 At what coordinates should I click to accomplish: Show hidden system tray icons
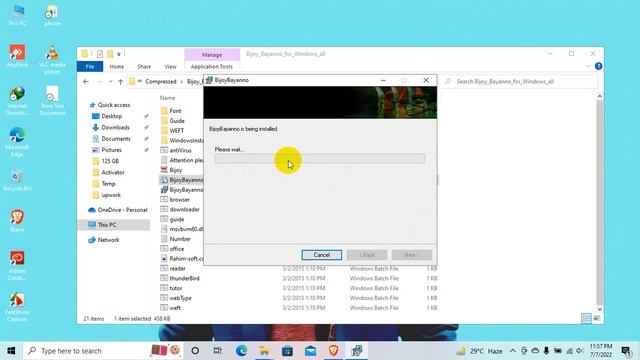[x=513, y=351]
